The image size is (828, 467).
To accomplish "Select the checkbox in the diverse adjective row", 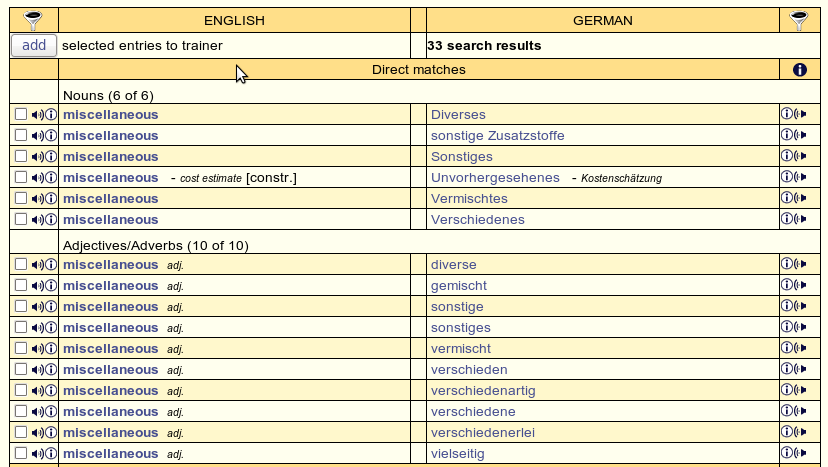I will [21, 265].
